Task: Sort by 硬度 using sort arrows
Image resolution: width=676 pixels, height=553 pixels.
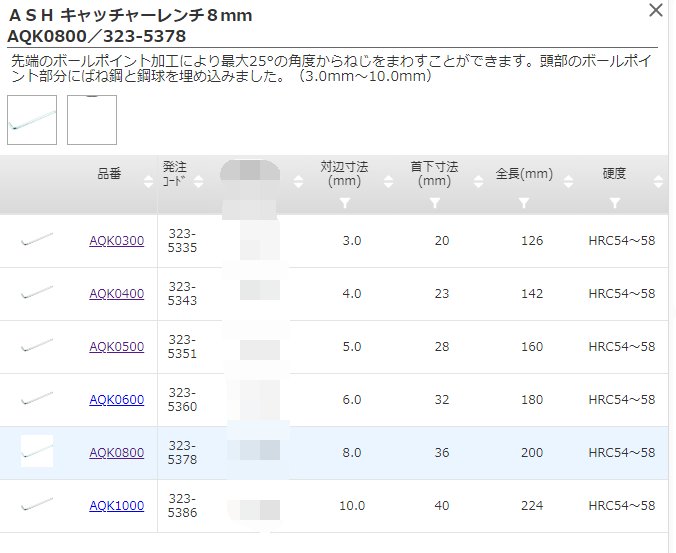Action: [x=657, y=181]
